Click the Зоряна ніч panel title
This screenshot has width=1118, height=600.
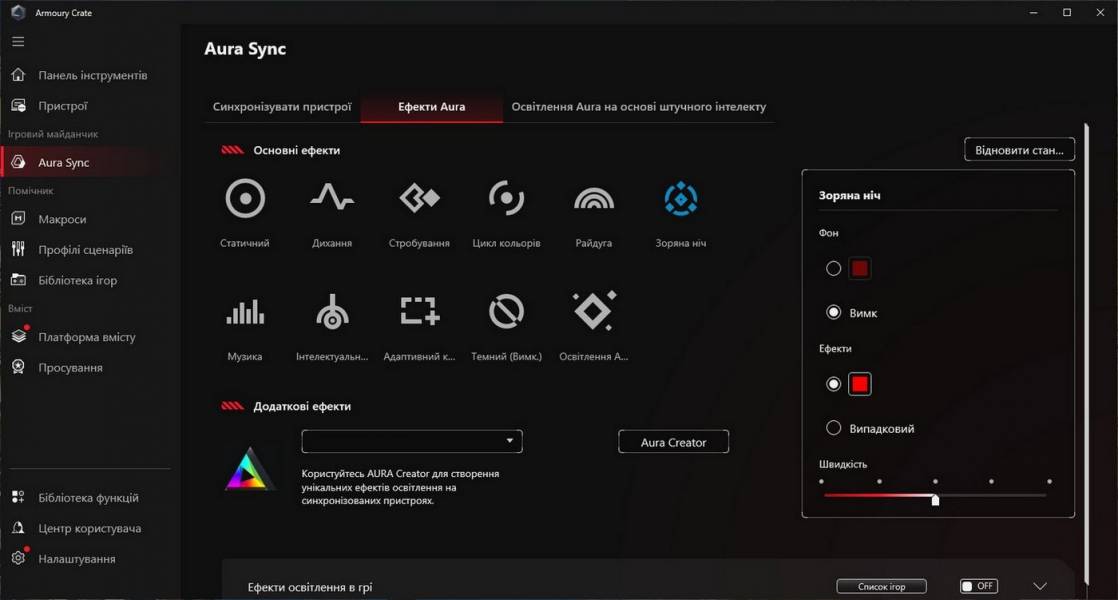pyautogui.click(x=849, y=195)
